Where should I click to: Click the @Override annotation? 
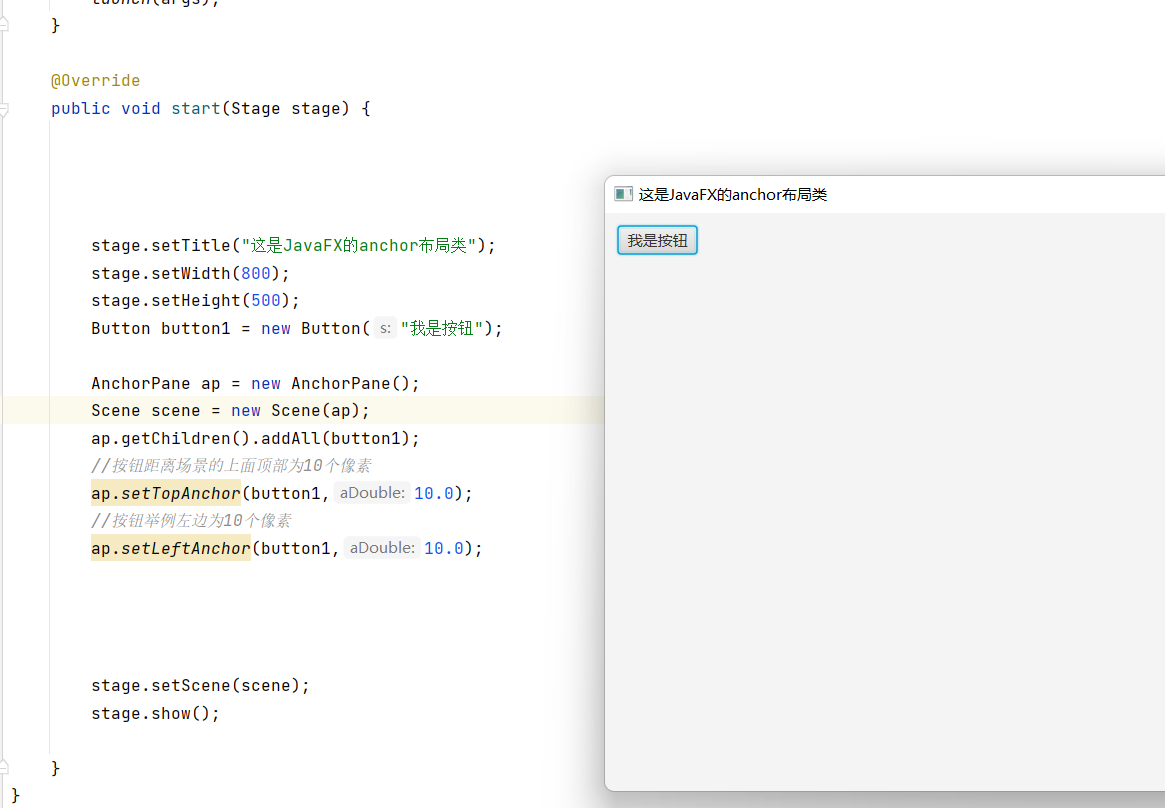(x=95, y=80)
